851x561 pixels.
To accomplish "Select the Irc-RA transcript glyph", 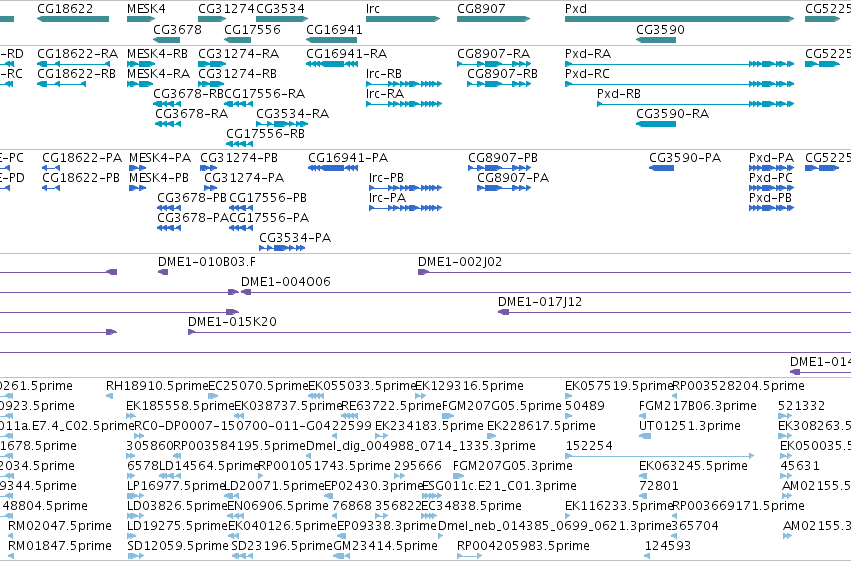I will click(x=404, y=104).
